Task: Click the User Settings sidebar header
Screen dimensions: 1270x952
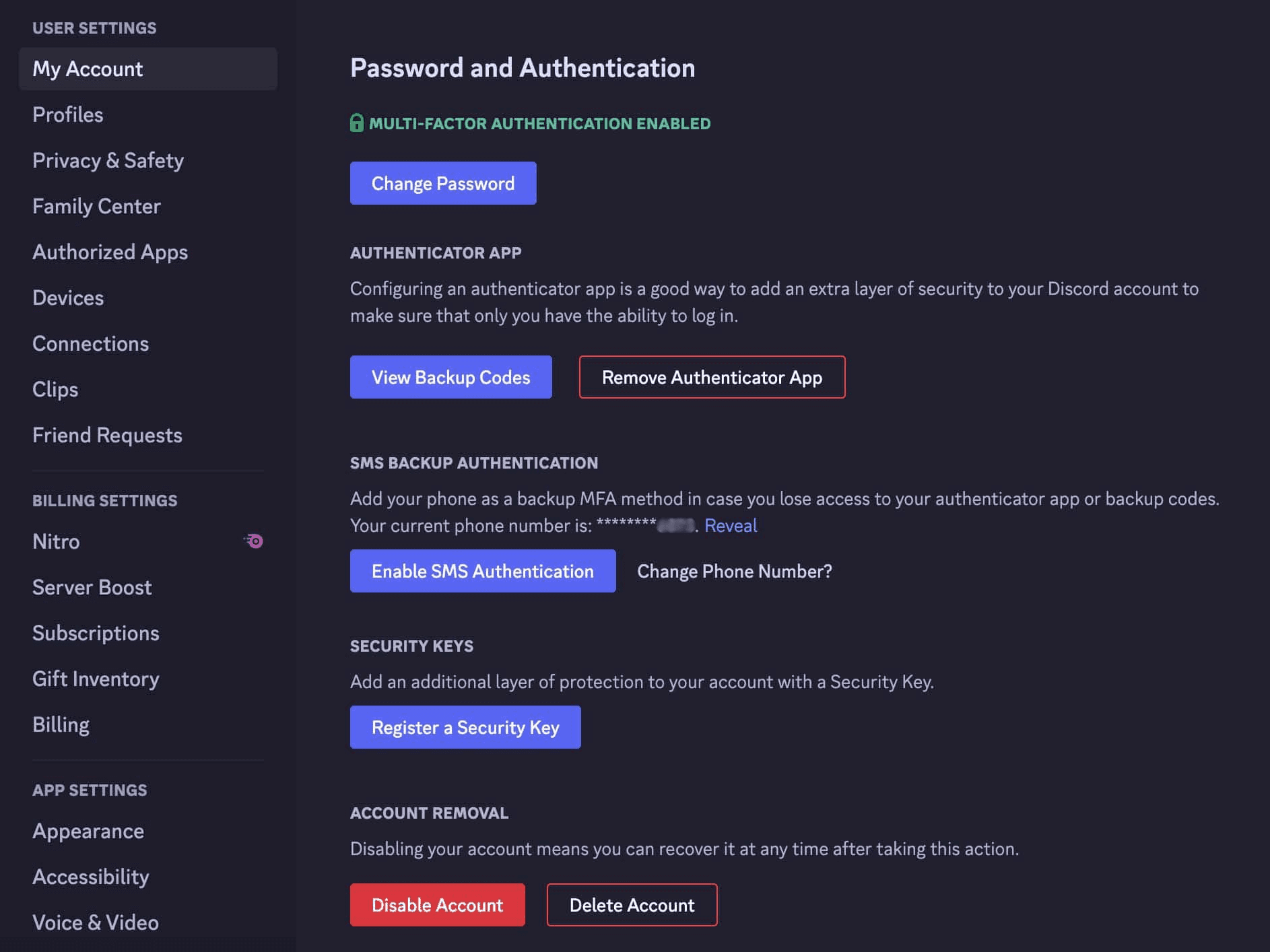Action: pyautogui.click(x=94, y=28)
